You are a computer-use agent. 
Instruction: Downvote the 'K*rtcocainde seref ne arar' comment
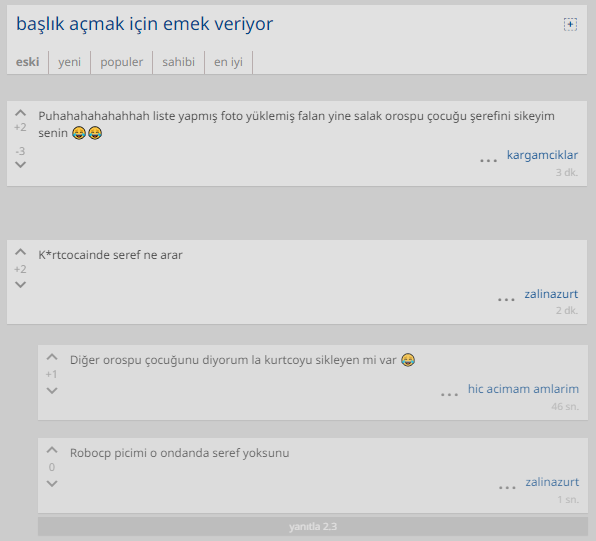(20, 284)
